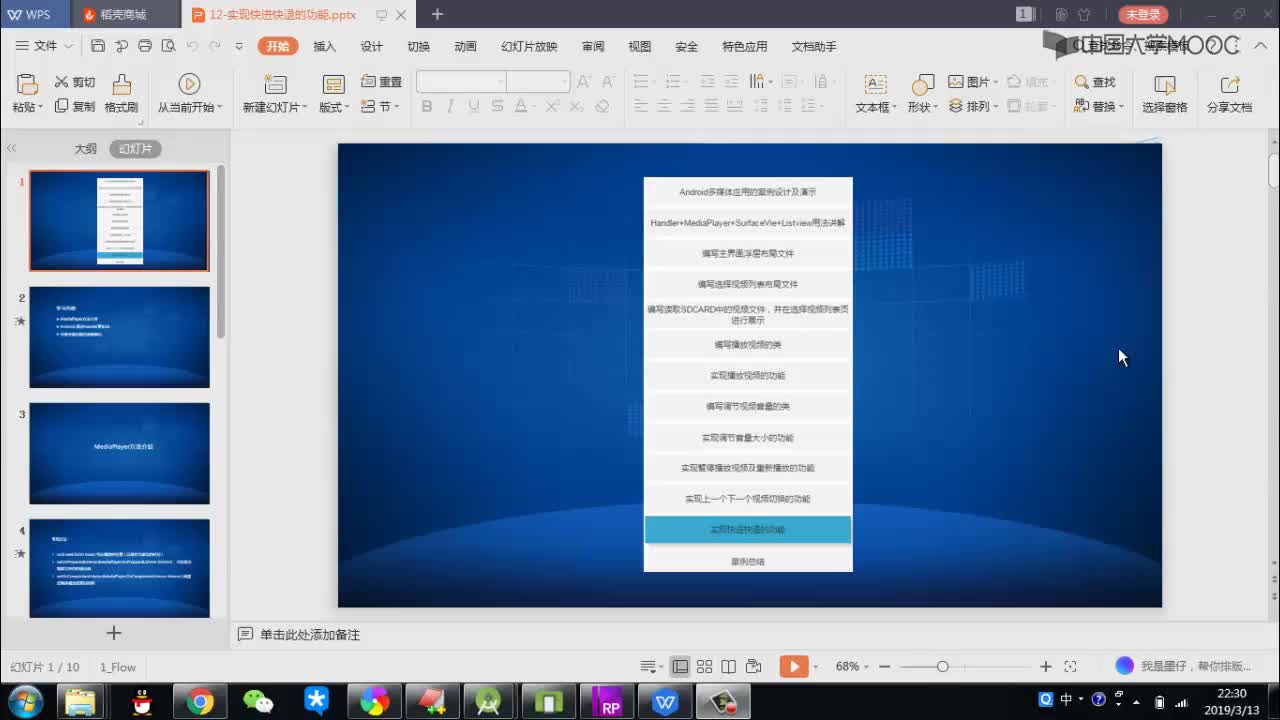
Task: Toggle Underline formatting
Action: [473, 106]
